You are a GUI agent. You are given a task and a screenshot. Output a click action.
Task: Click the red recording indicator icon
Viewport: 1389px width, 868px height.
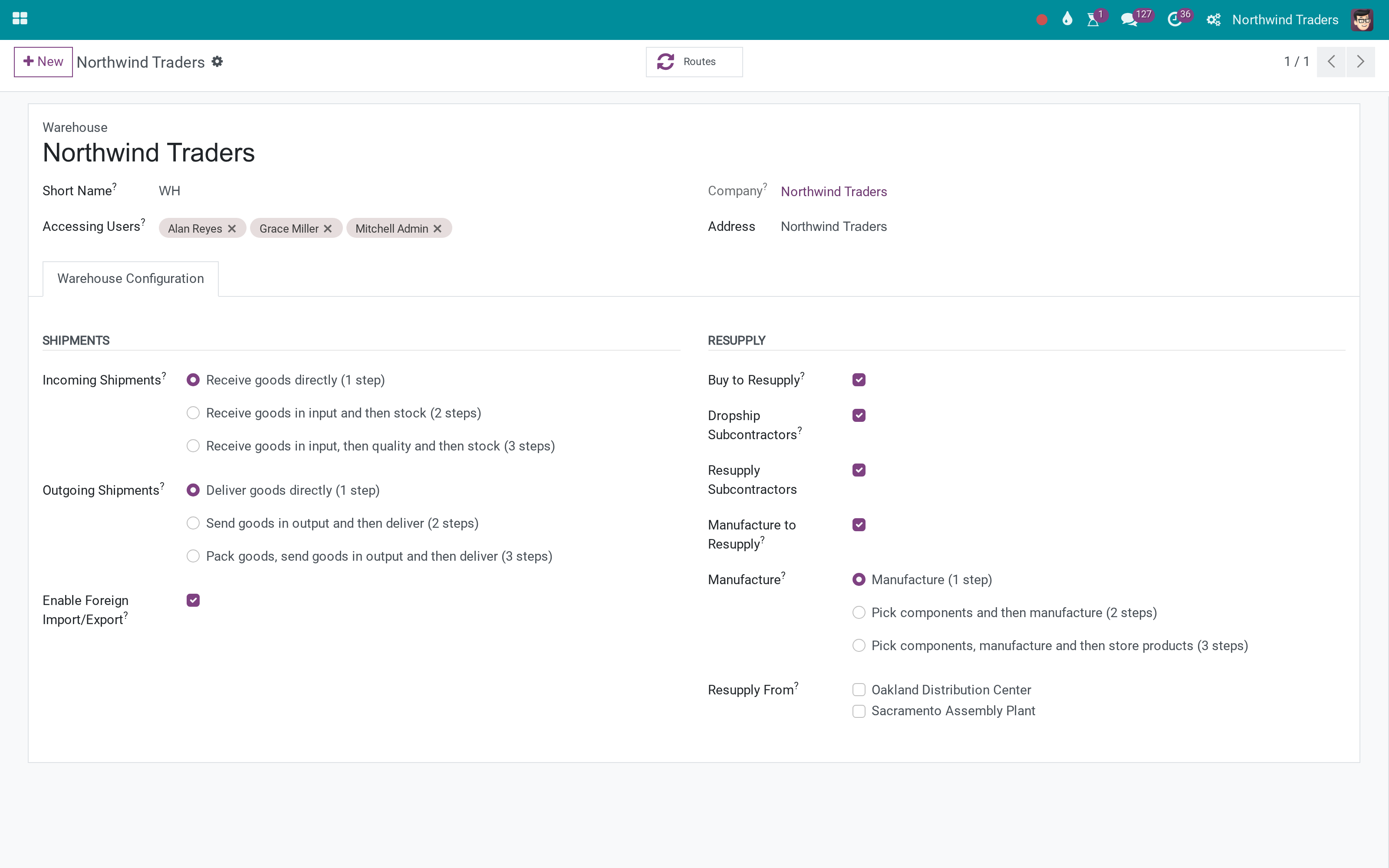click(1042, 20)
